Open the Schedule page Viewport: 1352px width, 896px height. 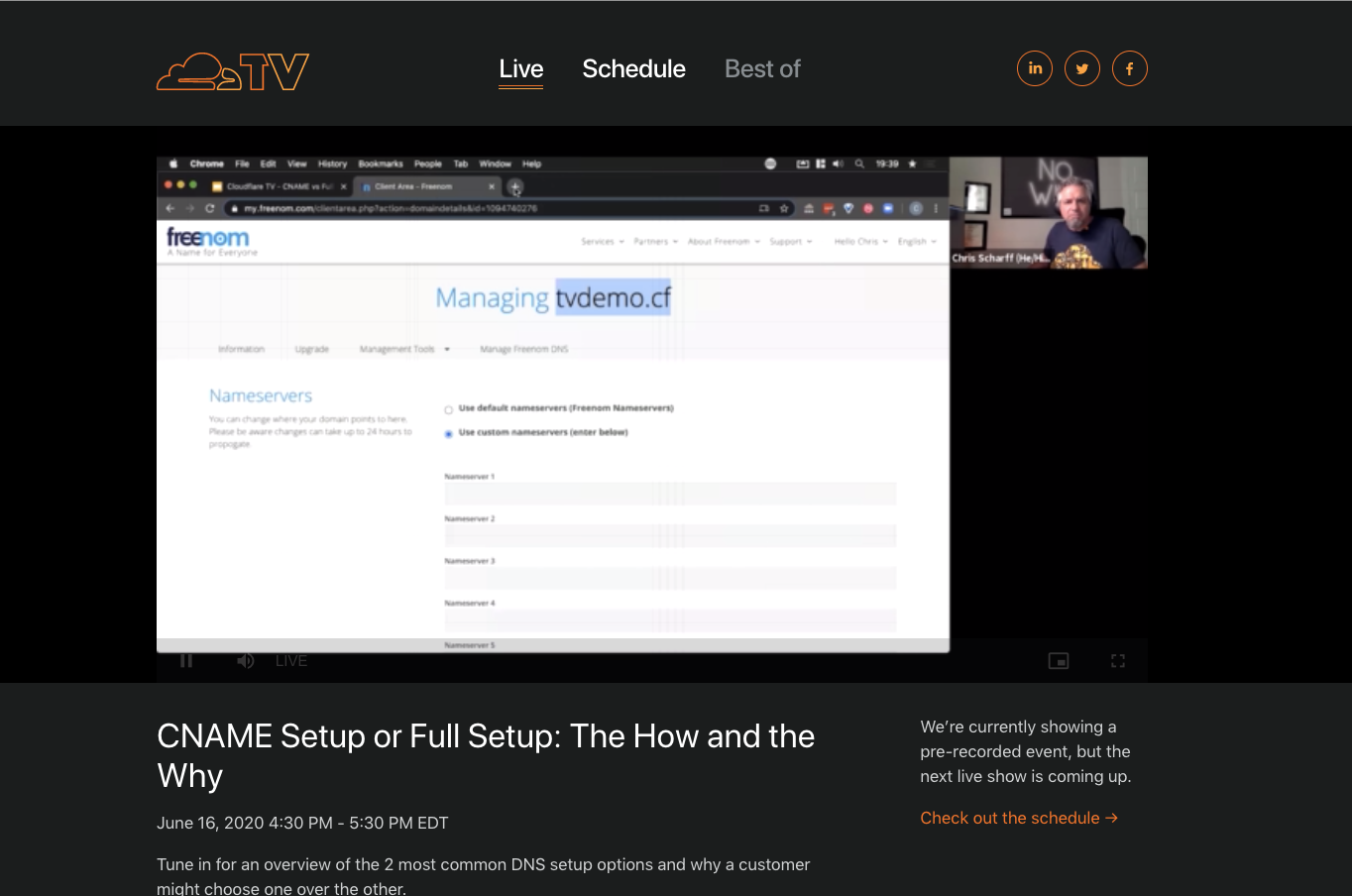(633, 68)
